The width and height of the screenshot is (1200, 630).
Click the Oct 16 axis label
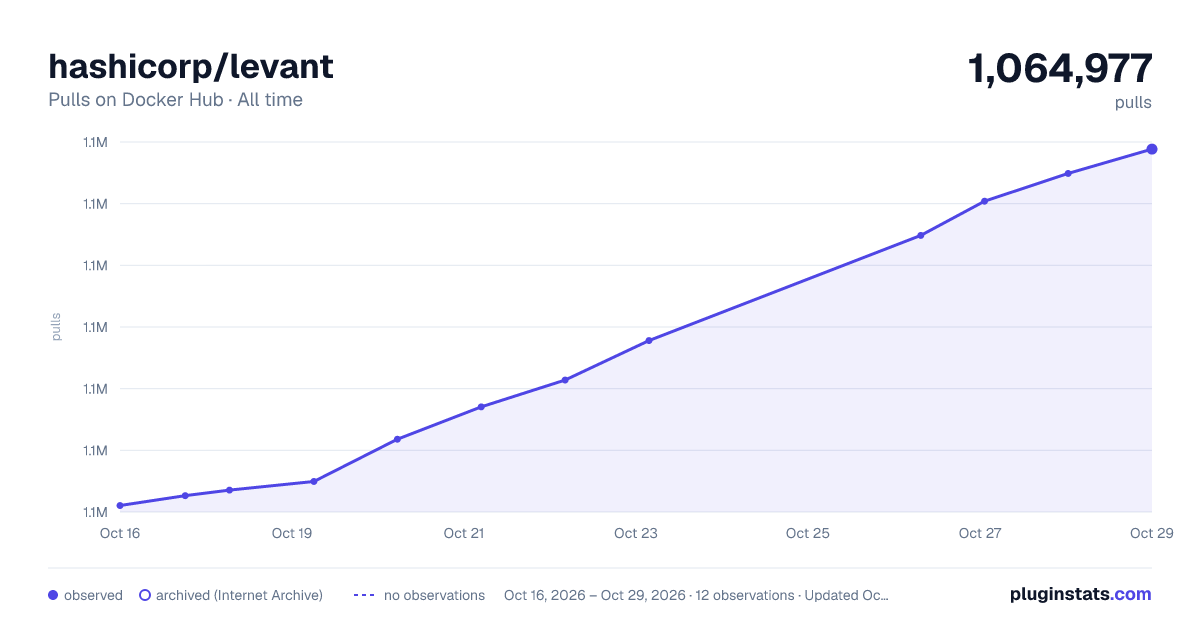pyautogui.click(x=120, y=533)
